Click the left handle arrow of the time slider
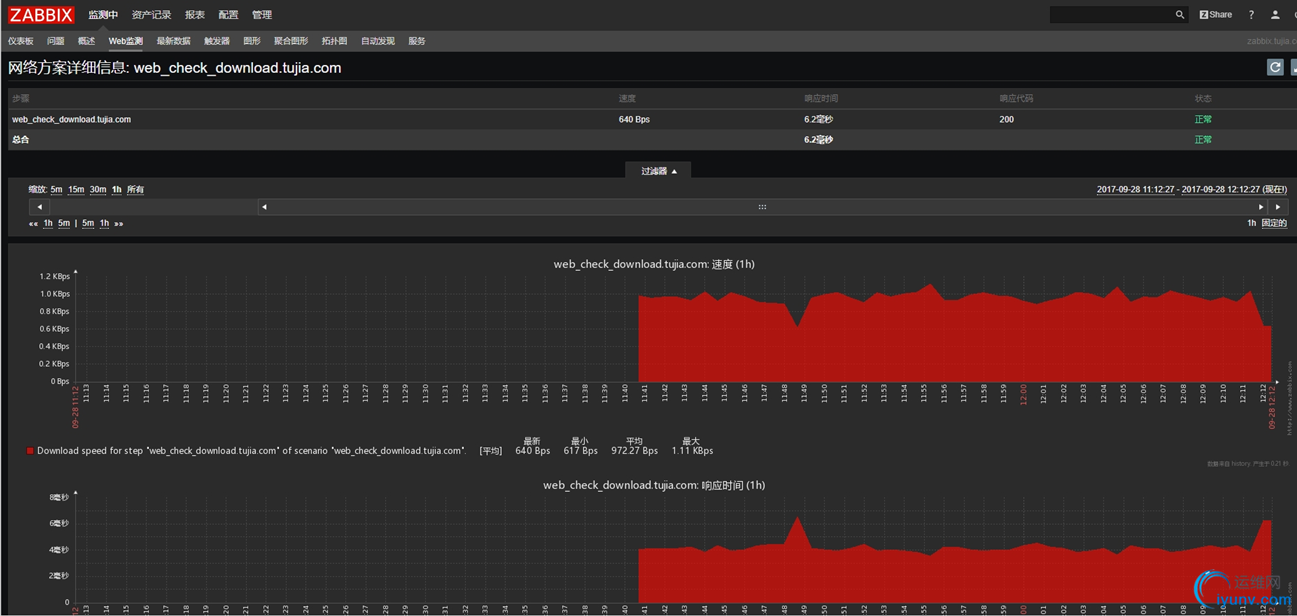1297x616 pixels. point(264,207)
